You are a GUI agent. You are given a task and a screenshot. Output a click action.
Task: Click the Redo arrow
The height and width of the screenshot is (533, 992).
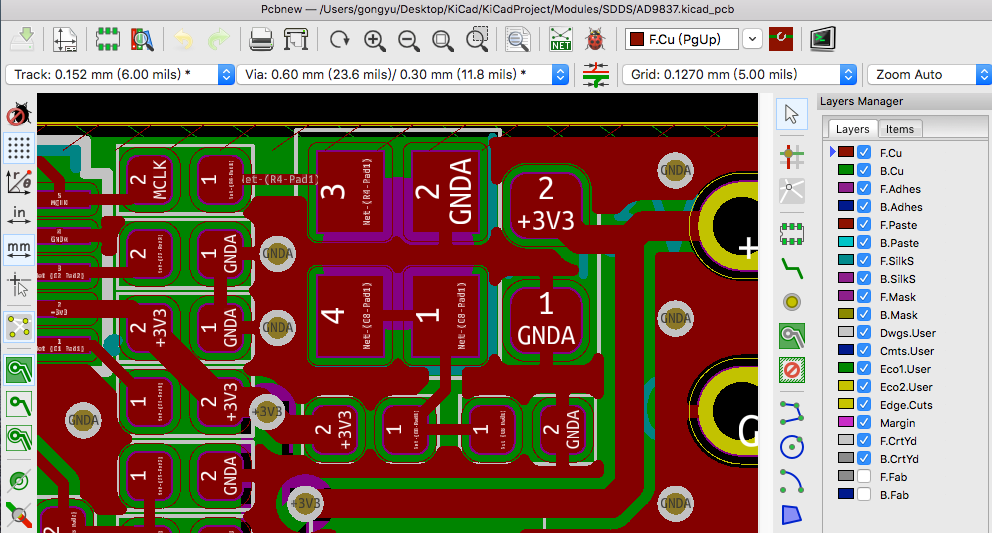point(218,39)
